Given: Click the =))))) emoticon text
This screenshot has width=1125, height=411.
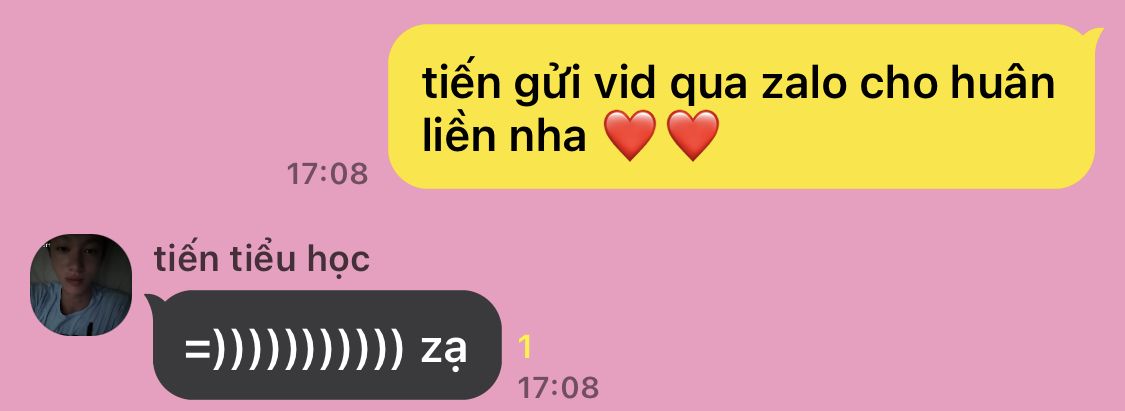Looking at the screenshot, I should [294, 349].
